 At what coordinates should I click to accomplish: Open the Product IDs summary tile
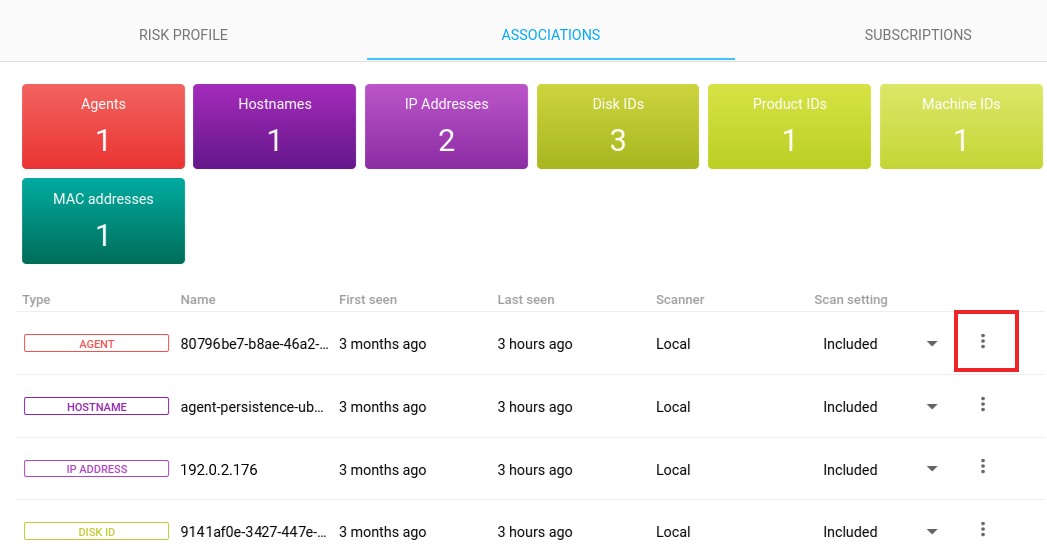(x=789, y=126)
